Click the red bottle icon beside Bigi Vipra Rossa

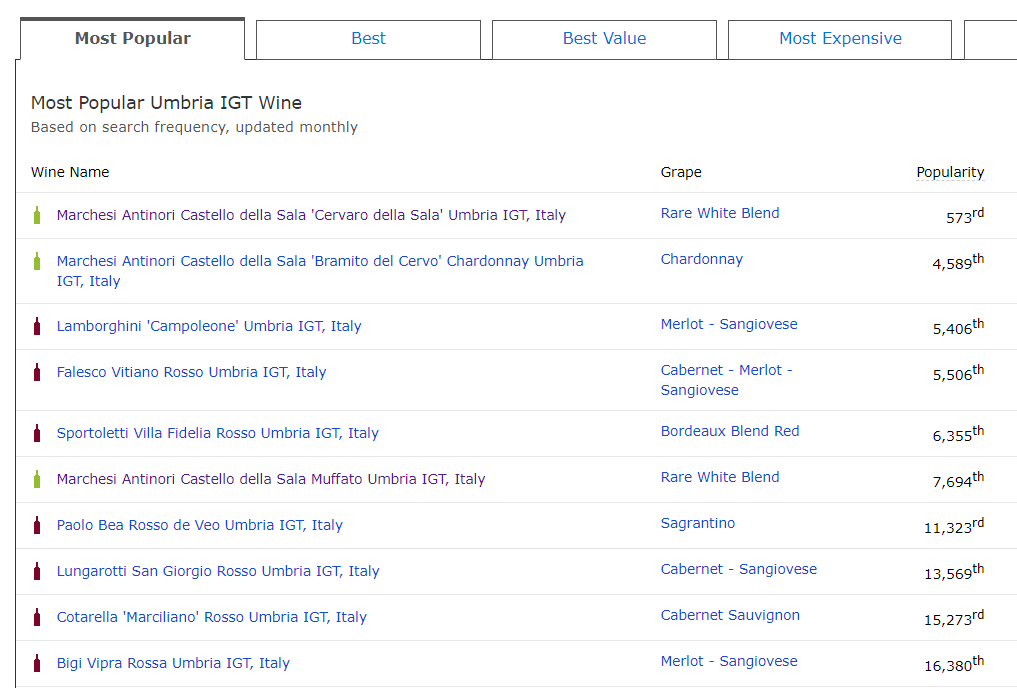37,663
